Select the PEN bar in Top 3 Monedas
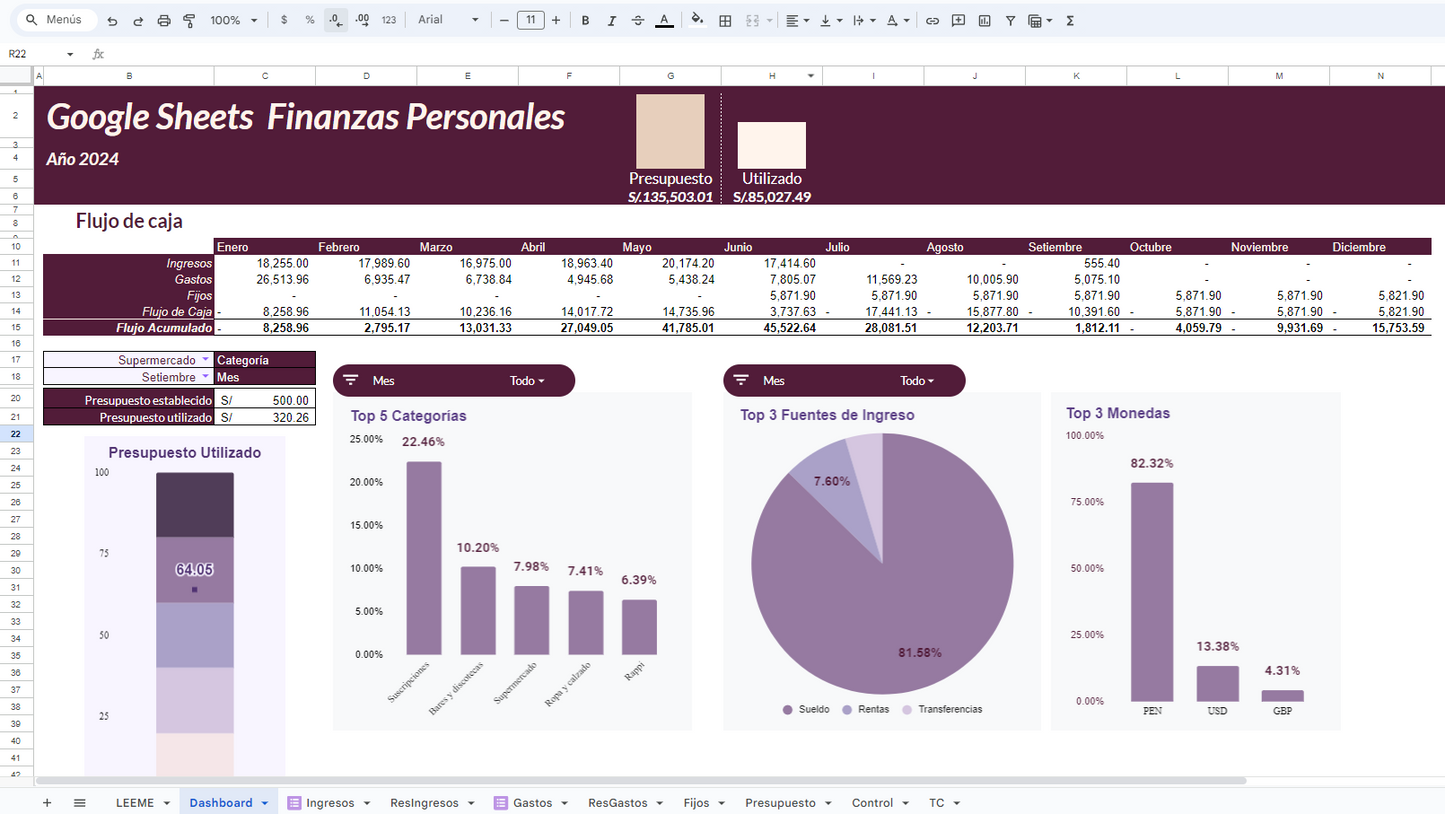The width and height of the screenshot is (1445, 814). coord(1152,592)
